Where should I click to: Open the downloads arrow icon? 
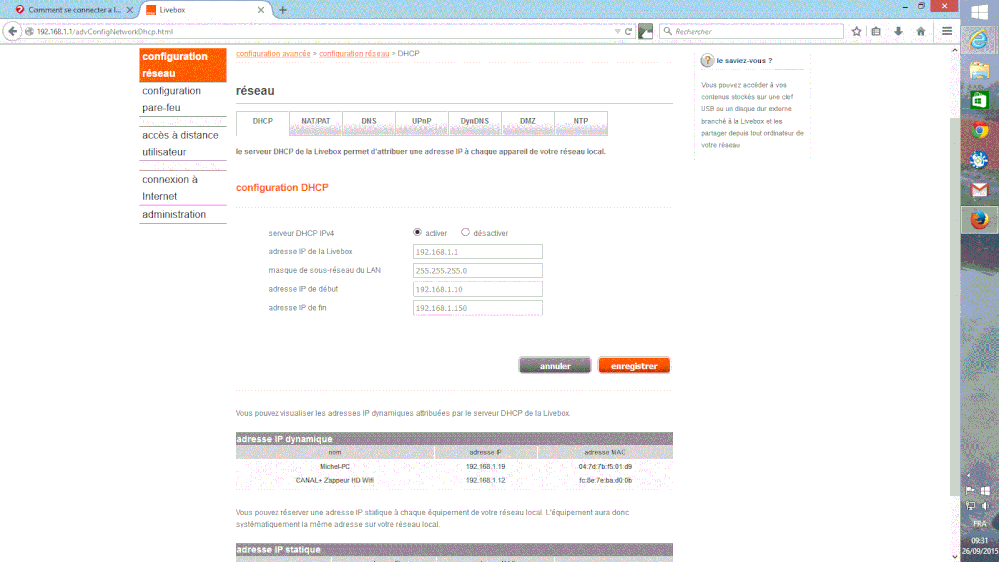coord(898,31)
